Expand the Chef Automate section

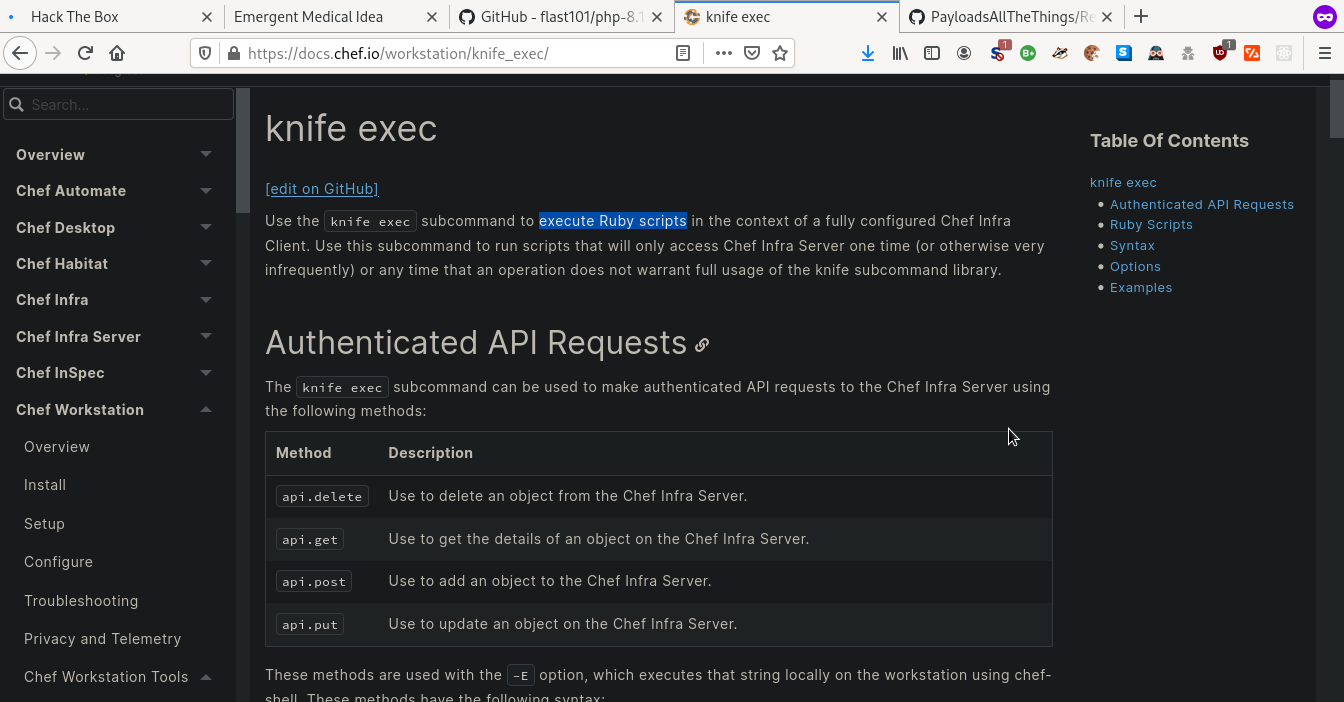click(x=206, y=190)
